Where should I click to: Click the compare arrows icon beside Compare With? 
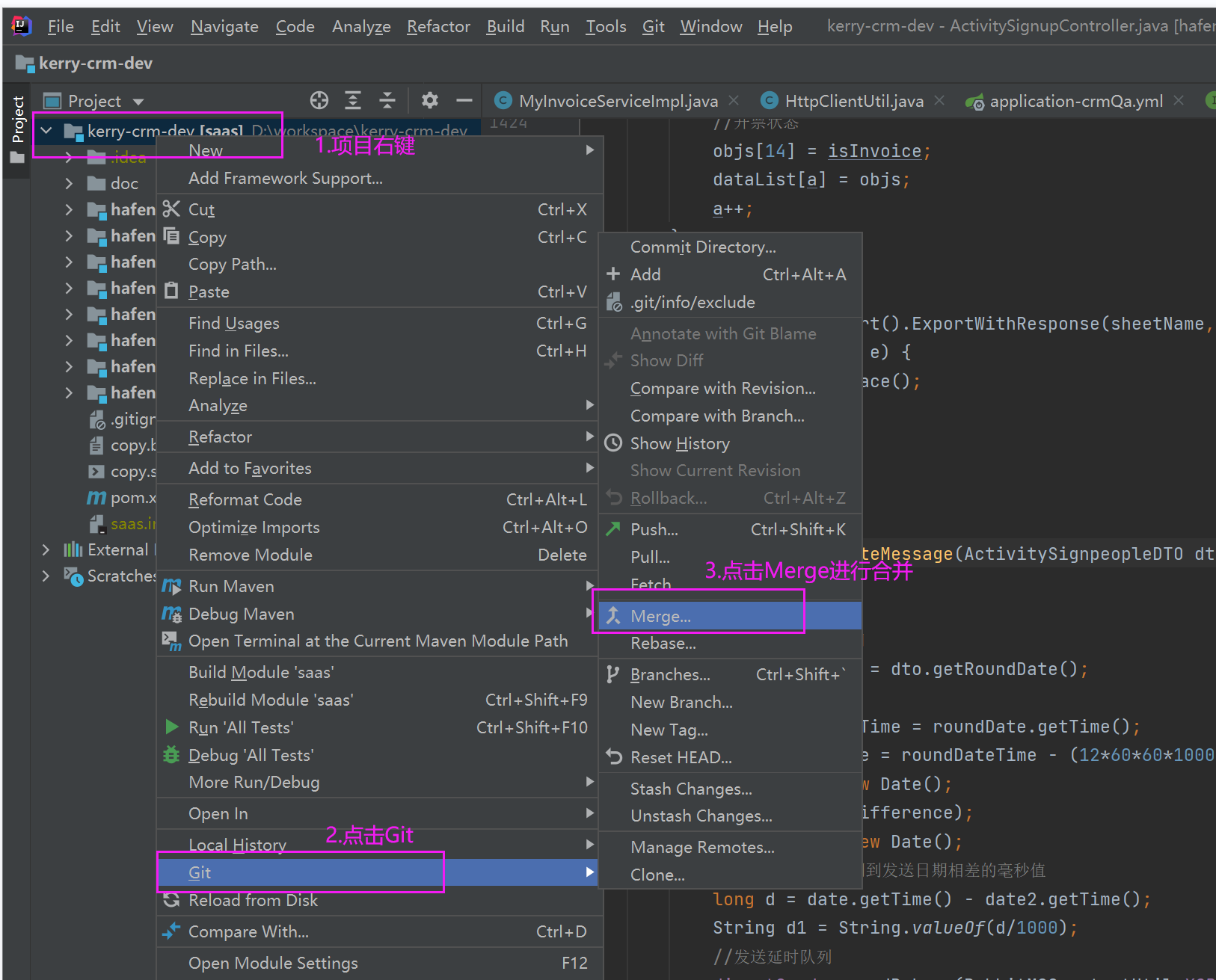[x=171, y=931]
